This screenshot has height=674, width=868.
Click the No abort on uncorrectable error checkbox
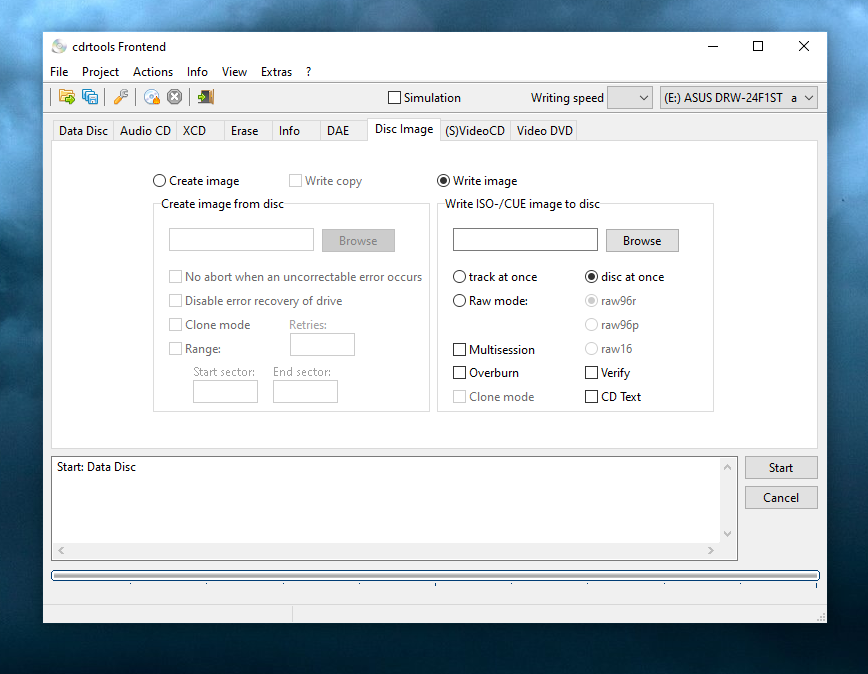[x=175, y=277]
